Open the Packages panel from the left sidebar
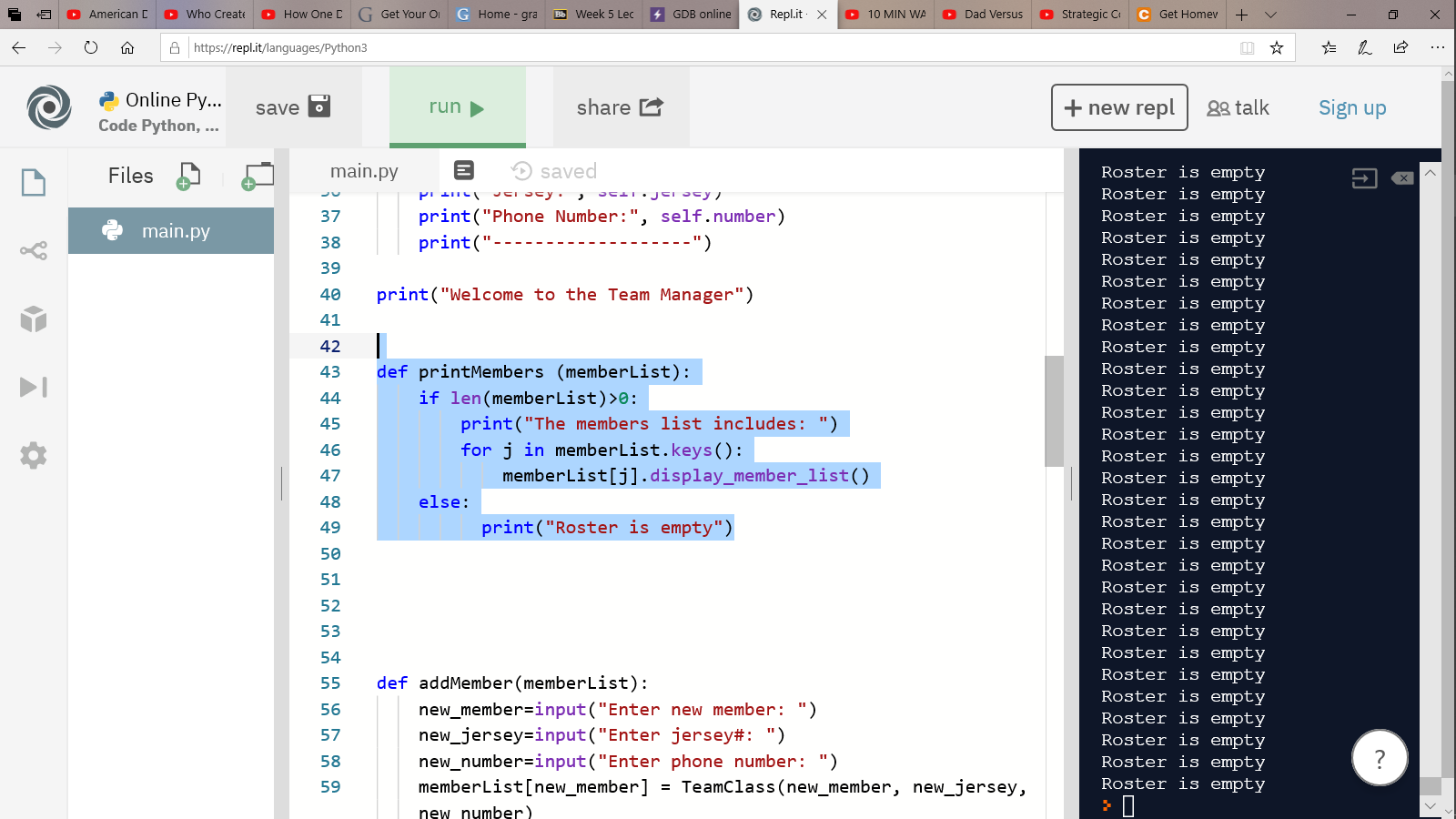The image size is (1456, 819). [34, 318]
